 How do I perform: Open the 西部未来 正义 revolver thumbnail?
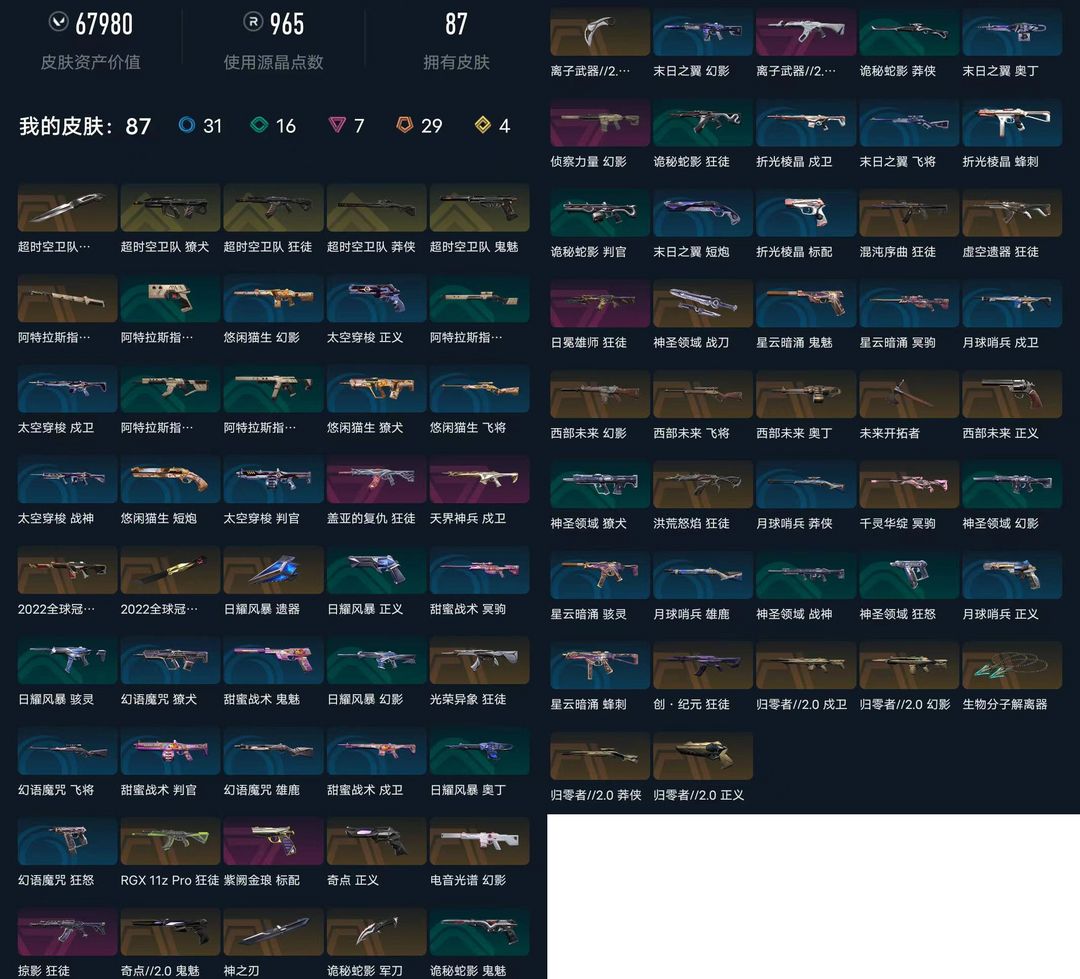(x=1012, y=394)
